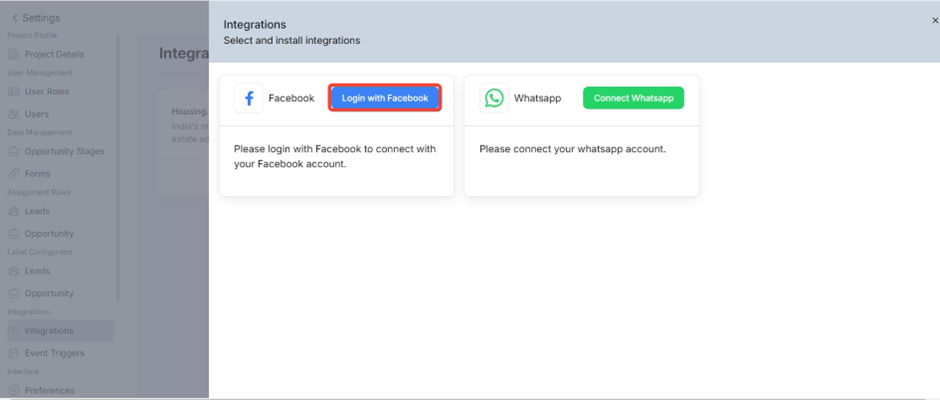The width and height of the screenshot is (940, 400).
Task: Click the User Roles icon
Action: (x=14, y=91)
